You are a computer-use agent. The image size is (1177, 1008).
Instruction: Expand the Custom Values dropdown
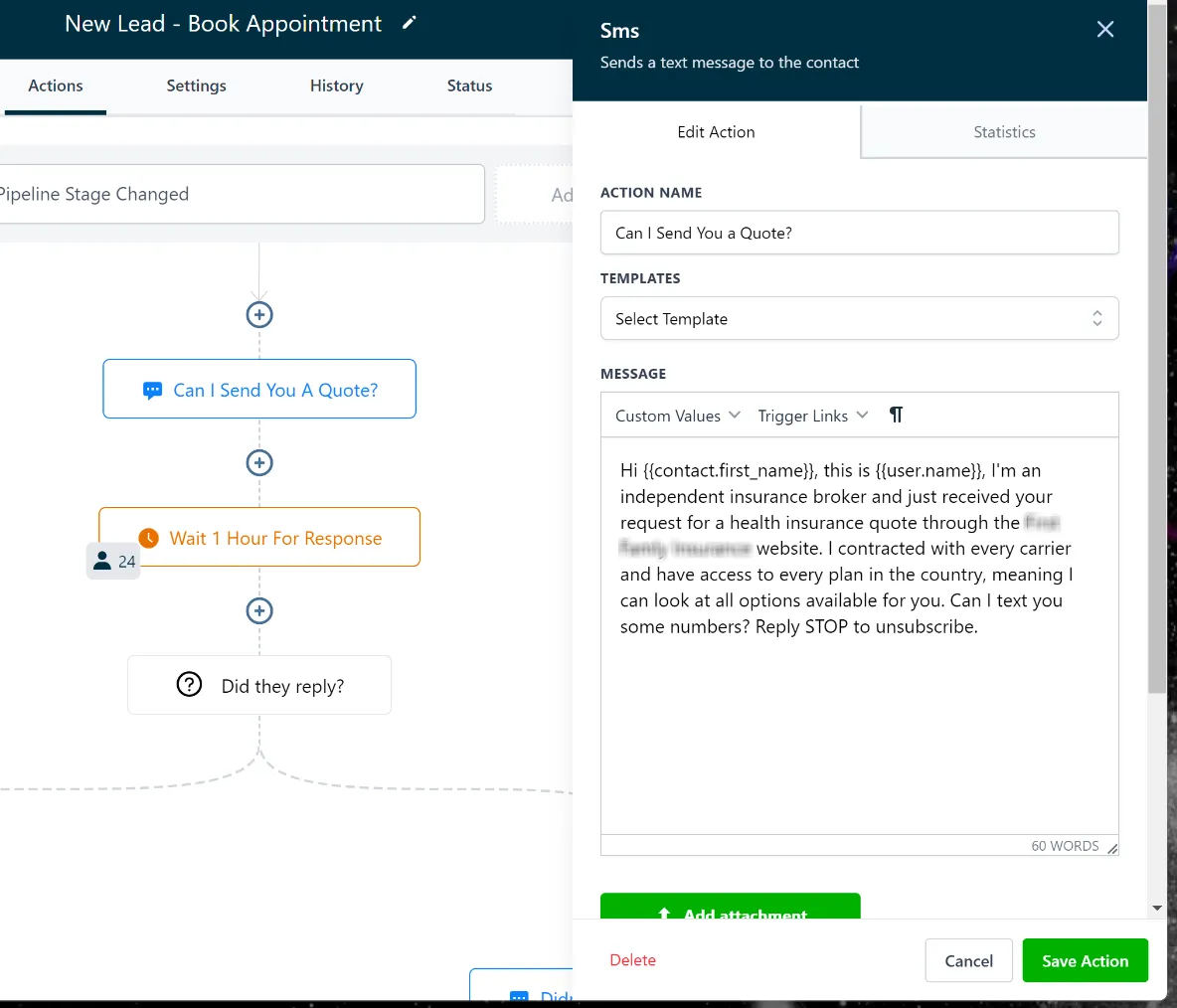point(678,416)
